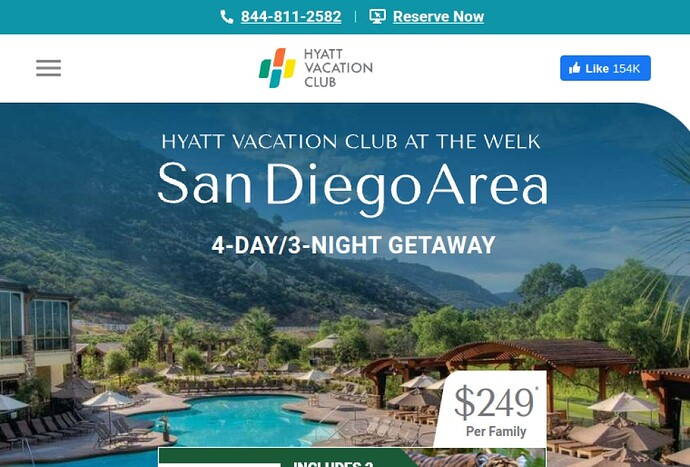Viewport: 690px width, 467px height.
Task: Click the Per Family label
Action: pos(496,431)
